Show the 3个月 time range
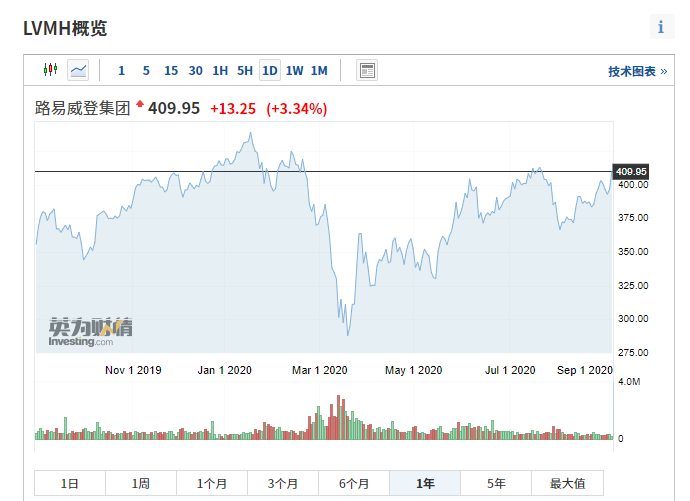690x501 pixels. coord(283,484)
